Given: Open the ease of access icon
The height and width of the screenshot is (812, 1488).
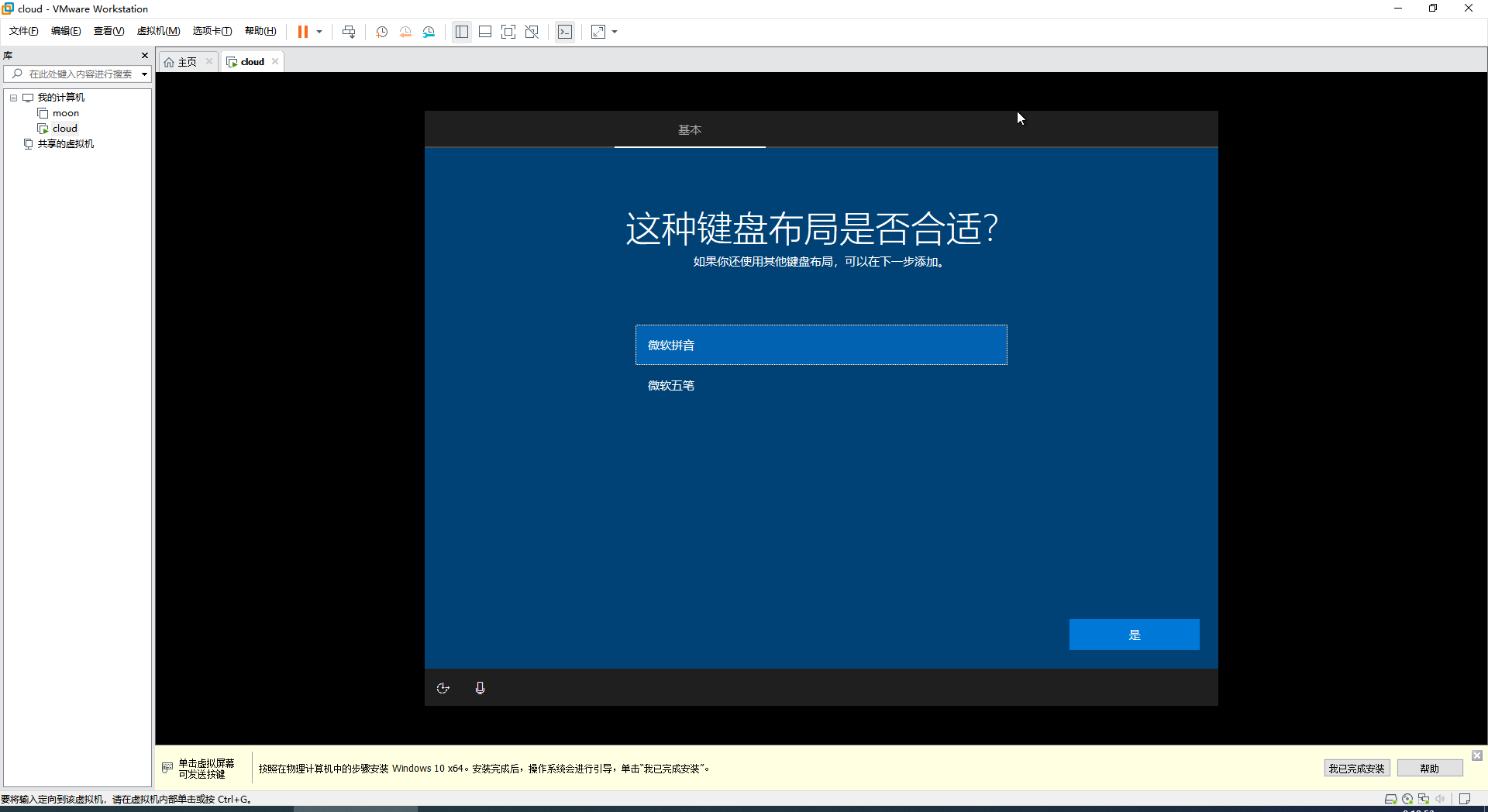Looking at the screenshot, I should [443, 688].
